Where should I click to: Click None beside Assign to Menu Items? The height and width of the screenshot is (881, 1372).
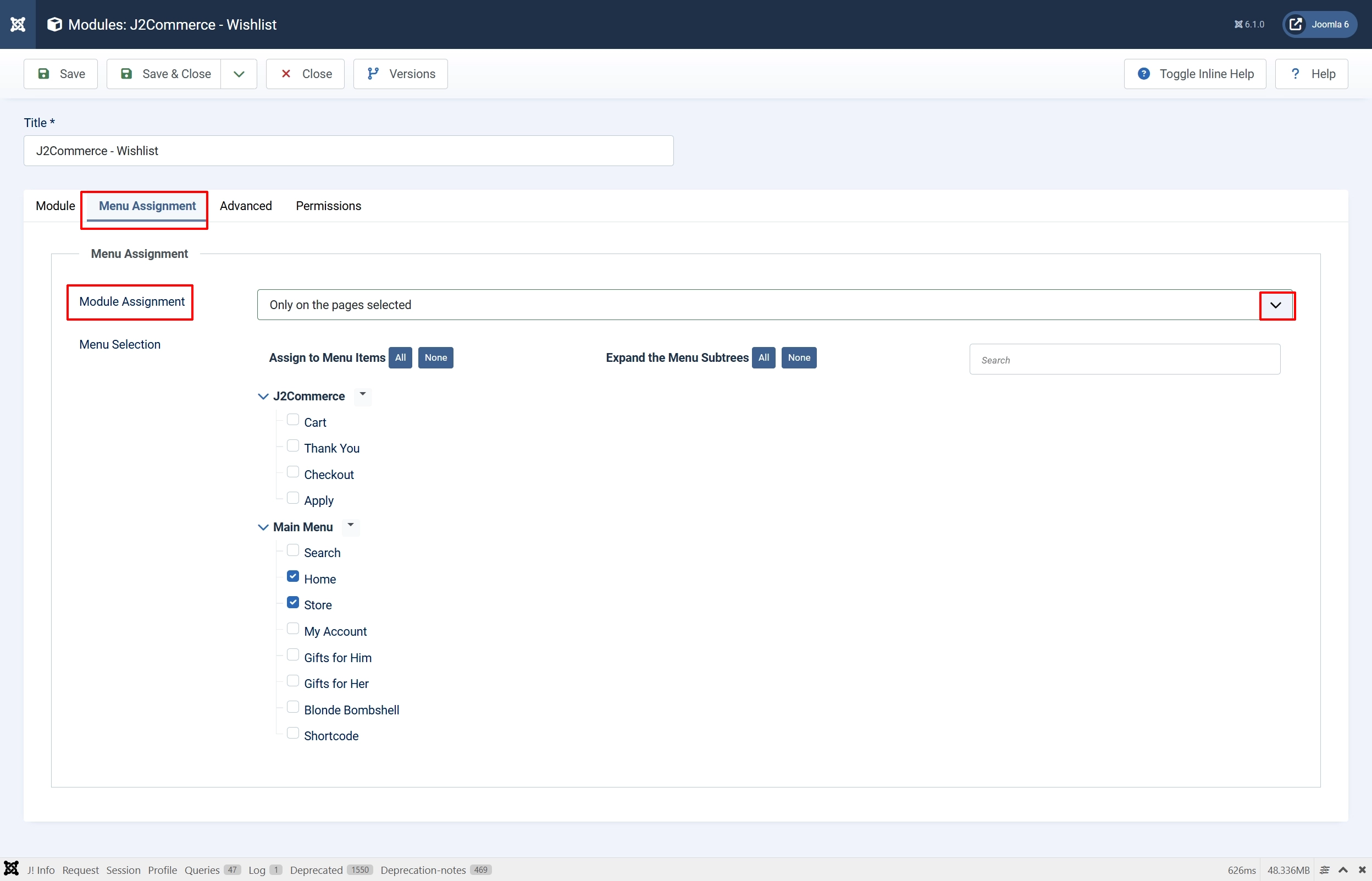click(x=435, y=357)
